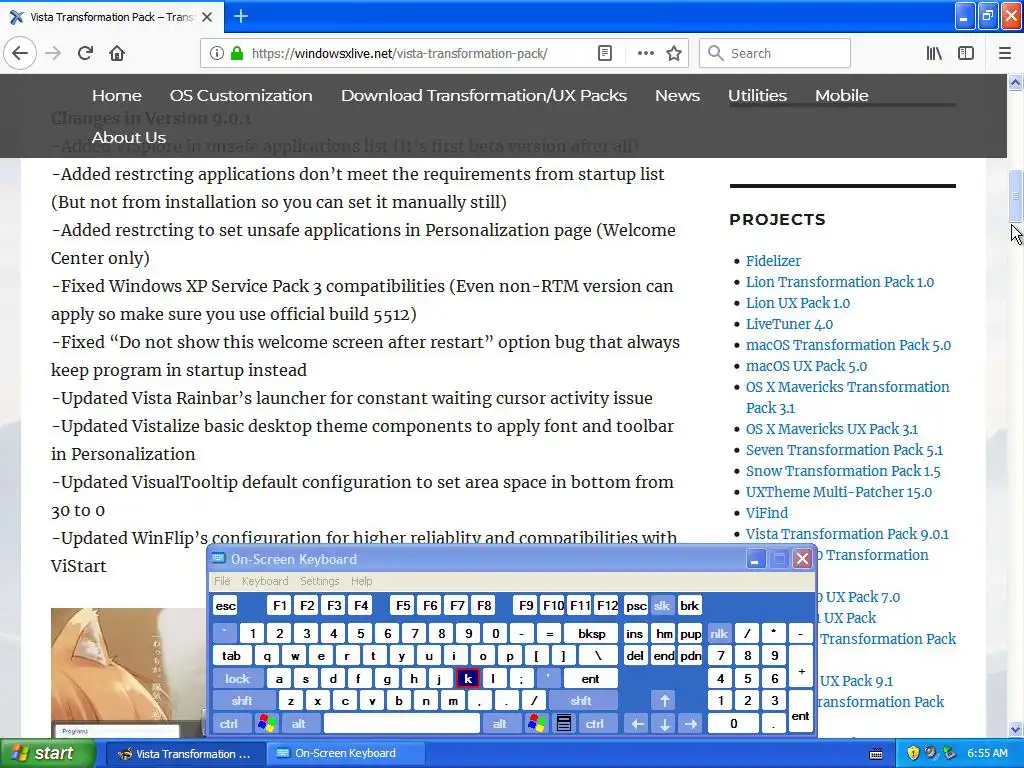Switch to Vista Transformation taskbar button
Image resolution: width=1024 pixels, height=768 pixels.
coord(185,754)
